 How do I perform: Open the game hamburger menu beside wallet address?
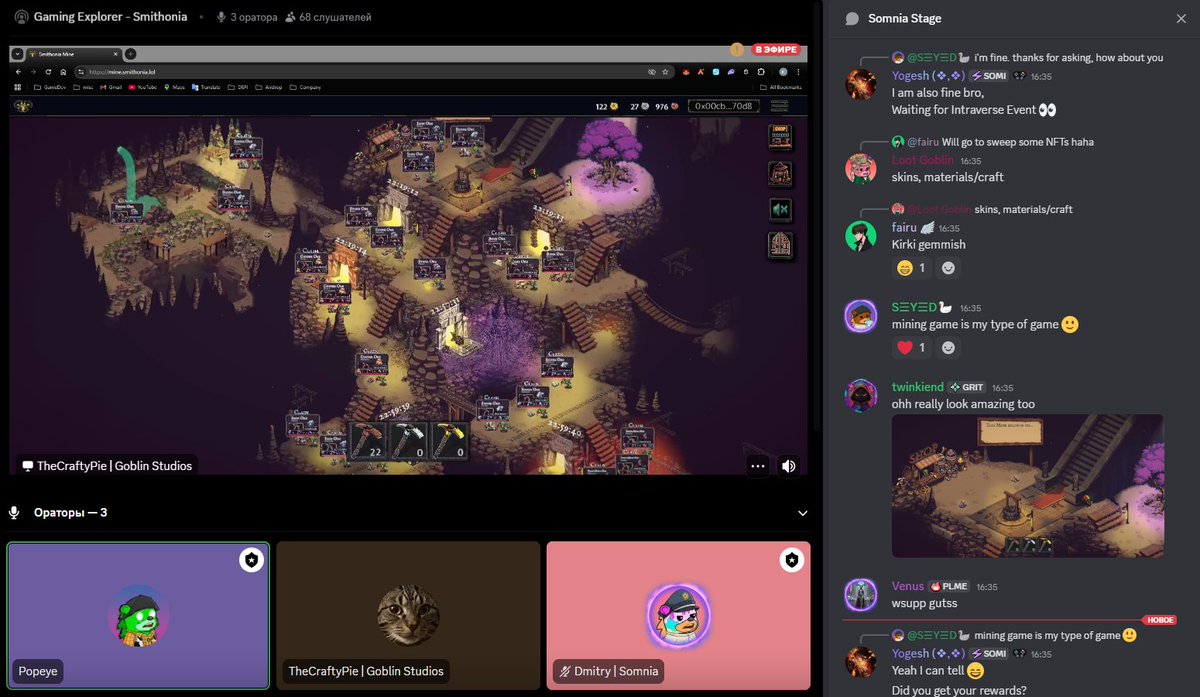(x=779, y=105)
